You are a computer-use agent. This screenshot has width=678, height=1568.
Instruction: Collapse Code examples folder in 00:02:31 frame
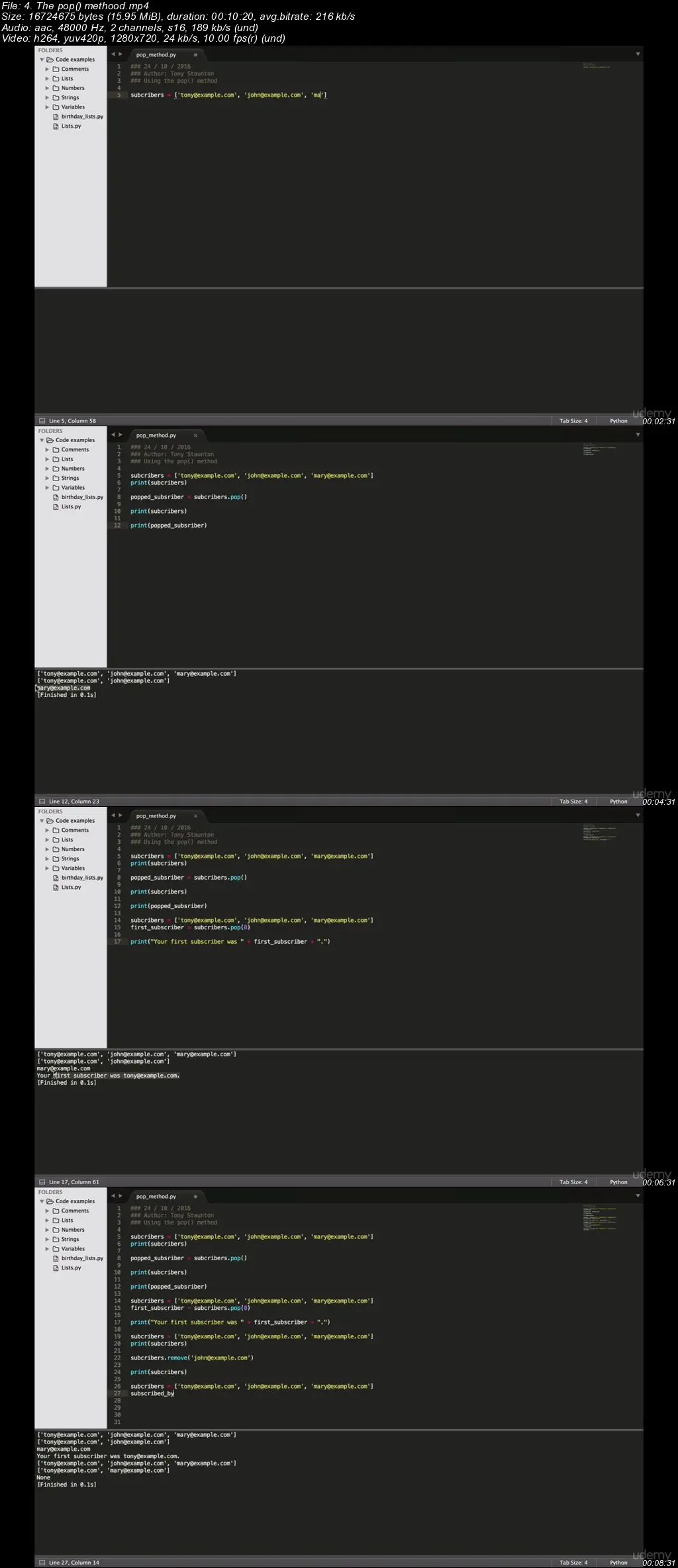pyautogui.click(x=42, y=60)
